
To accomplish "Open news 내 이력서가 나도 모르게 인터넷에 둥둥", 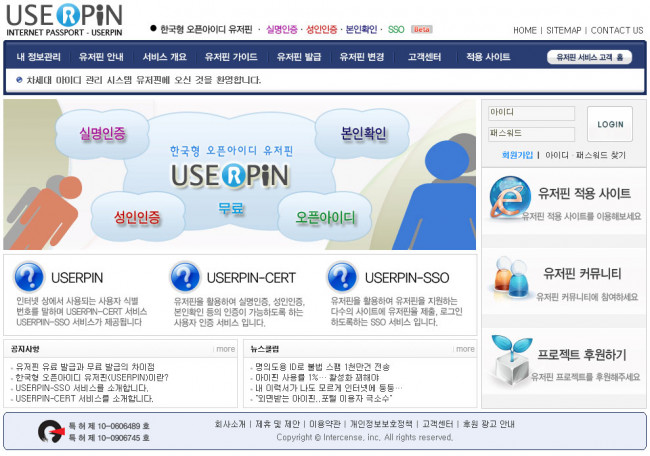I will pos(328,388).
